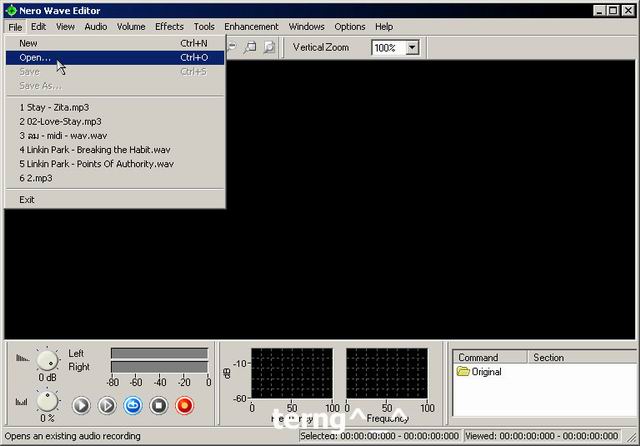Open recent Linkin Park - Breaking the Habit.wav
This screenshot has width=640, height=446.
(x=115, y=150)
